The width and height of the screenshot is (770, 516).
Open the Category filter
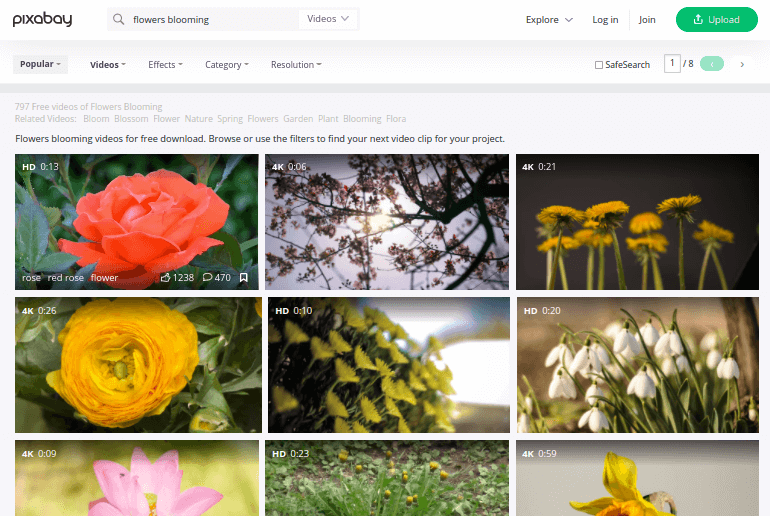[x=228, y=65]
